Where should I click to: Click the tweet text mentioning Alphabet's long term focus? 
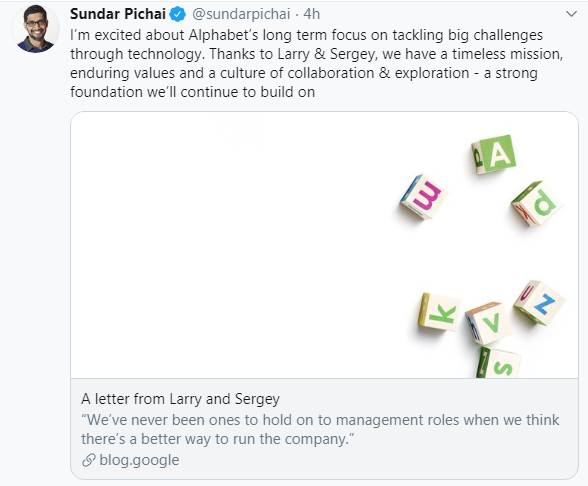[x=306, y=35]
